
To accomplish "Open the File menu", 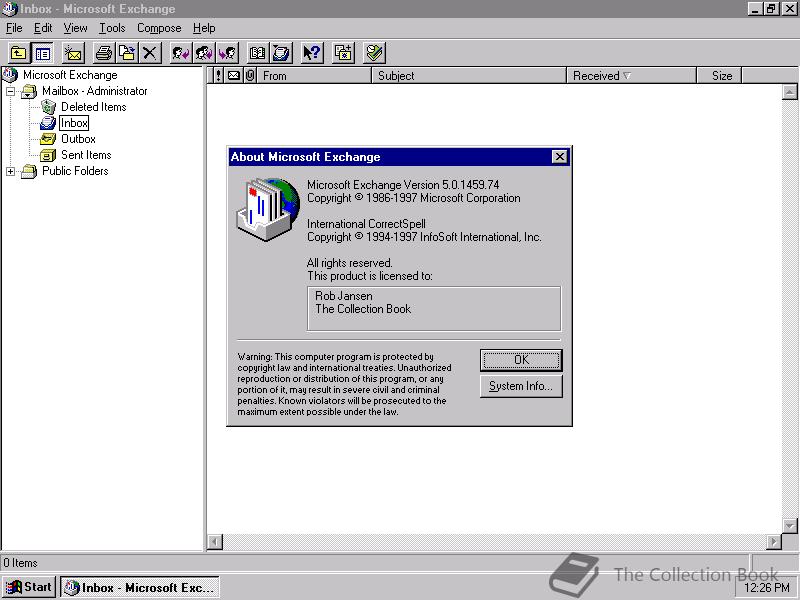I will [14, 28].
